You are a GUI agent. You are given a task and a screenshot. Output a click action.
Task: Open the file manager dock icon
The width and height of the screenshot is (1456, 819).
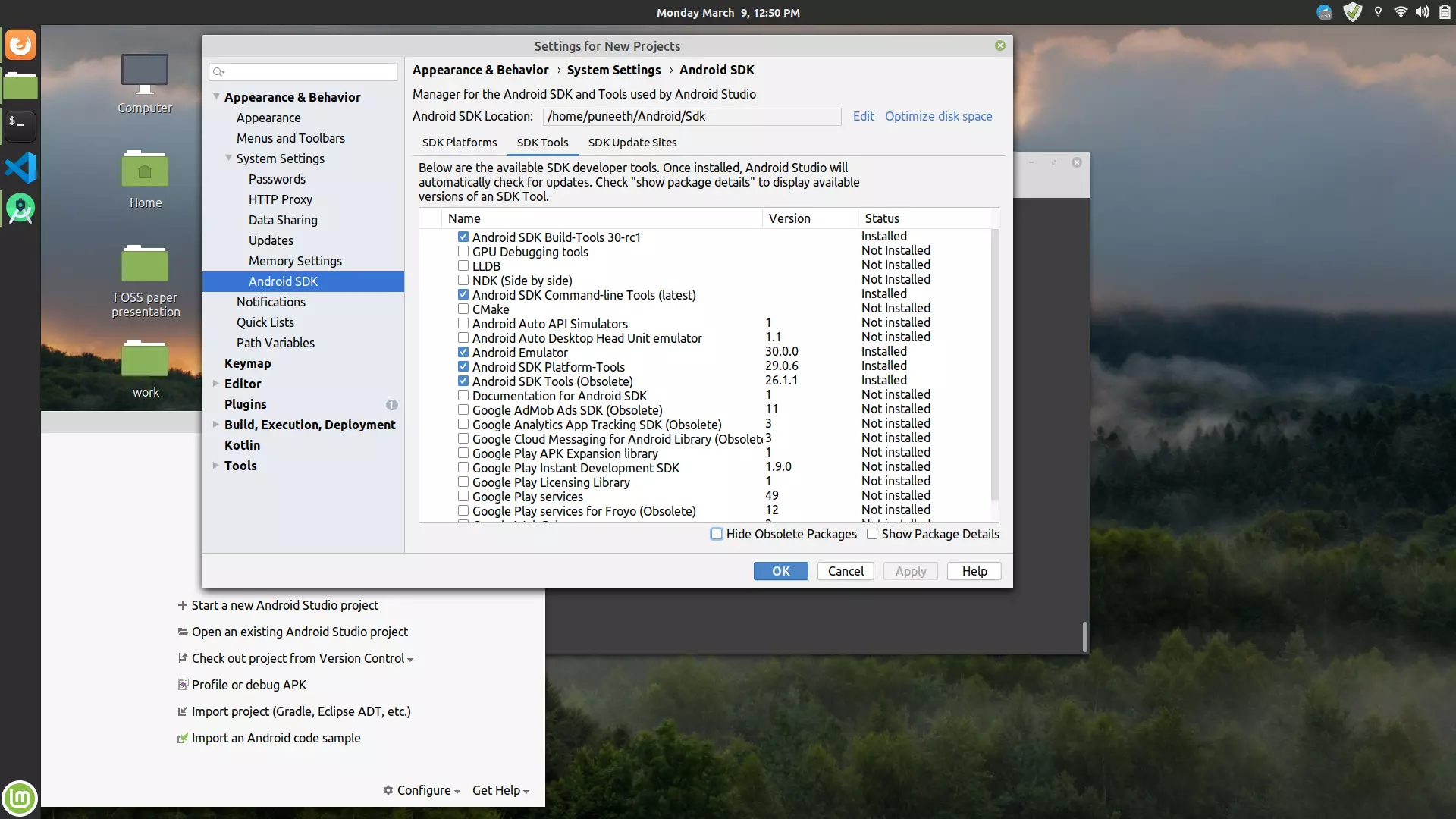tap(20, 86)
